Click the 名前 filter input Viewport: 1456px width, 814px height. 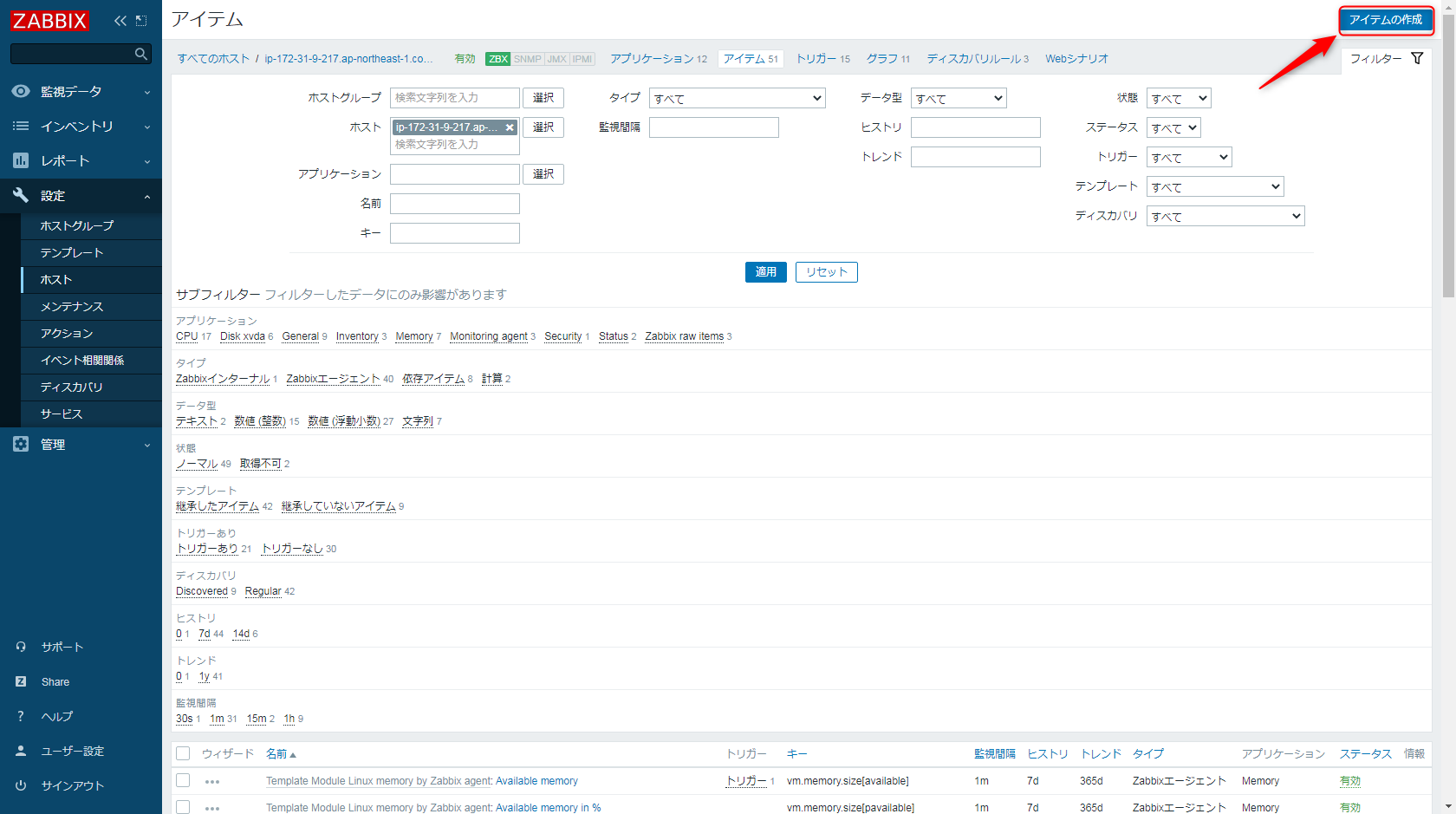(x=455, y=204)
